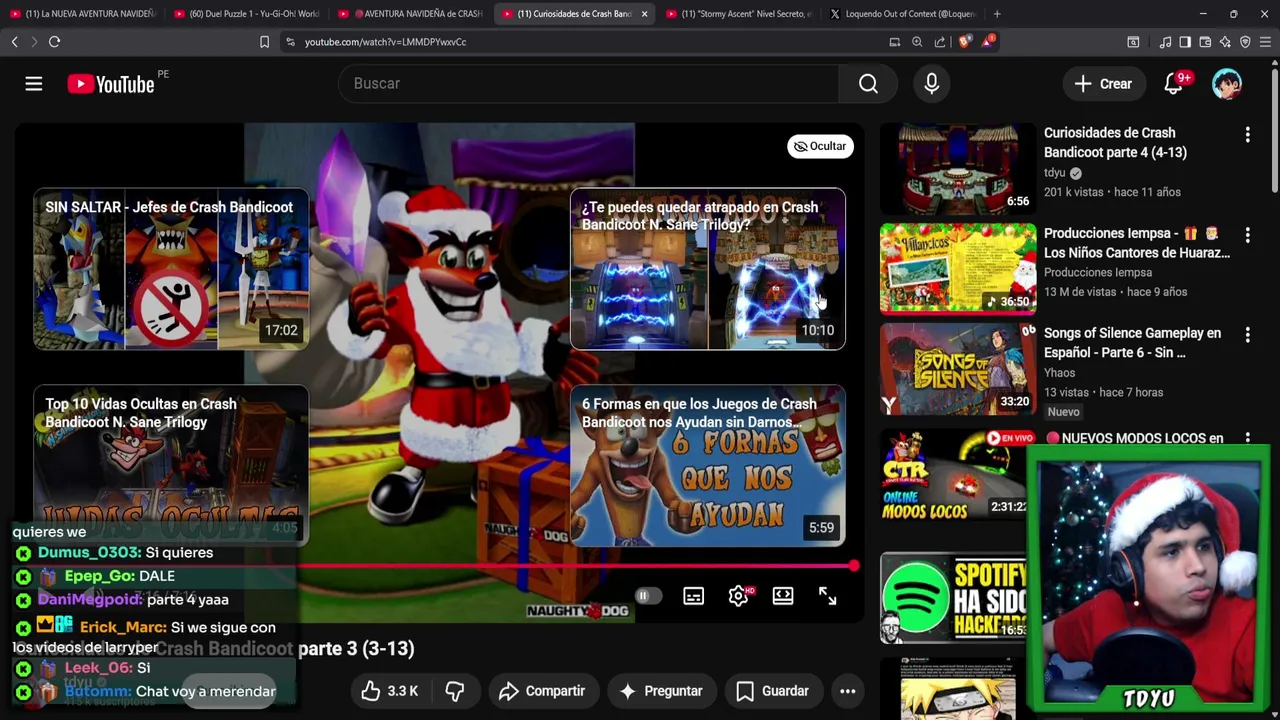Open the browser wallet icon
The width and height of the screenshot is (1280, 720).
tap(1205, 42)
